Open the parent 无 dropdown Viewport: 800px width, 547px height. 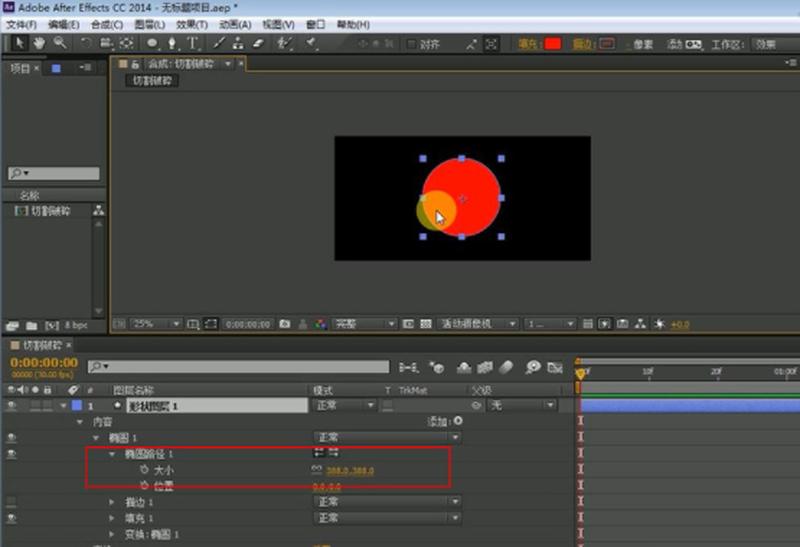click(521, 406)
